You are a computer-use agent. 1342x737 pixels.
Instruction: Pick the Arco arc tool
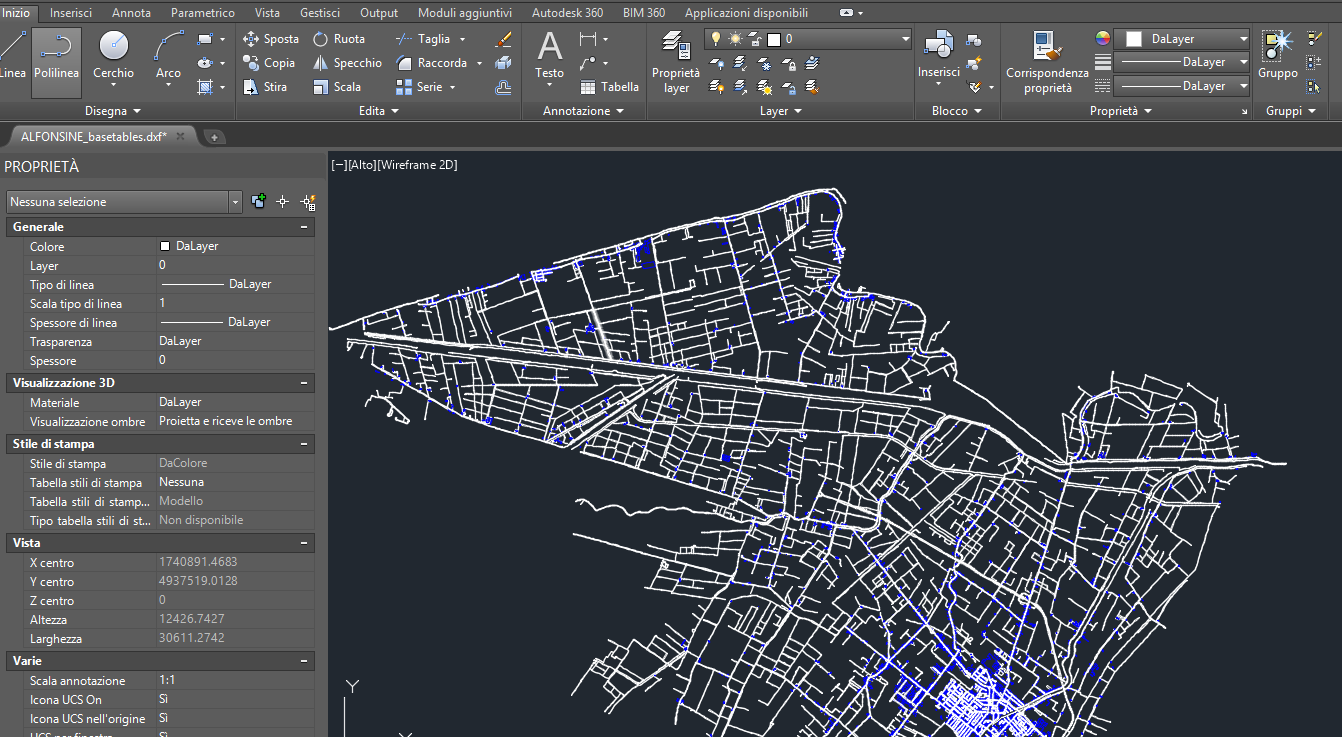tap(169, 59)
